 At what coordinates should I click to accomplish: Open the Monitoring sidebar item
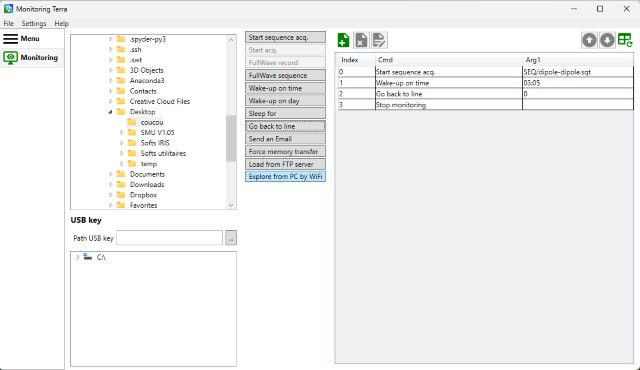[31, 58]
